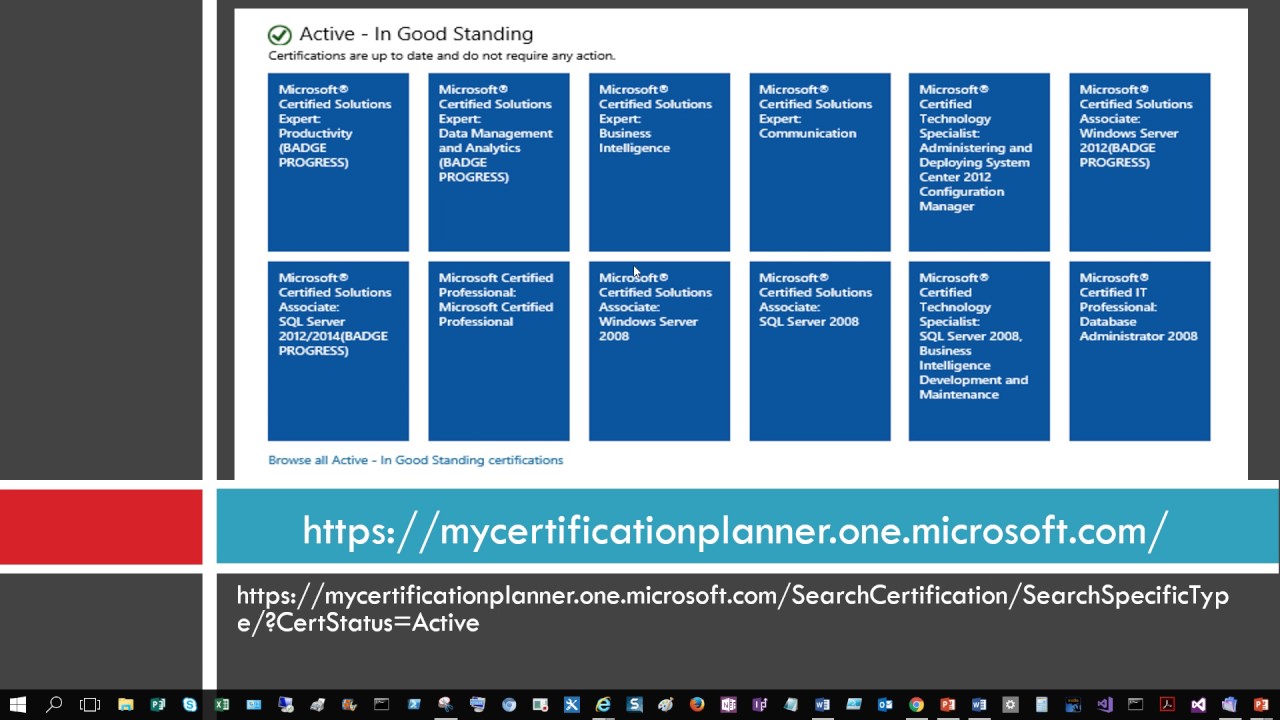This screenshot has height=720, width=1280.
Task: Select the Windows Server 2012 certification tile
Action: (x=1140, y=162)
